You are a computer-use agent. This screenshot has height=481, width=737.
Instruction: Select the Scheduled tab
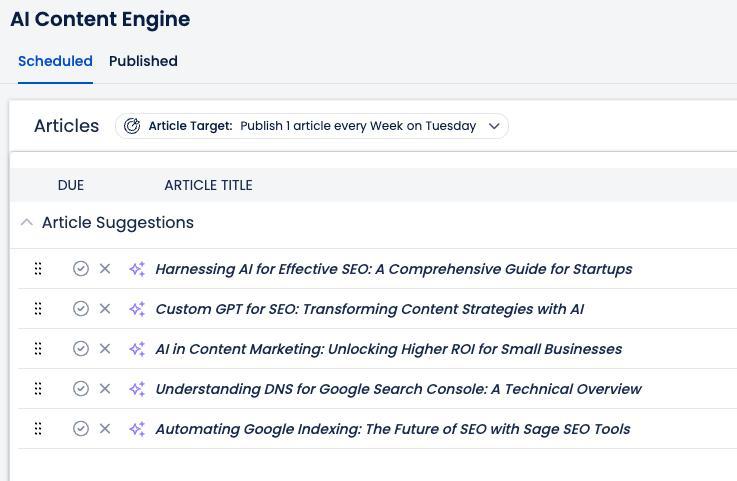(55, 61)
